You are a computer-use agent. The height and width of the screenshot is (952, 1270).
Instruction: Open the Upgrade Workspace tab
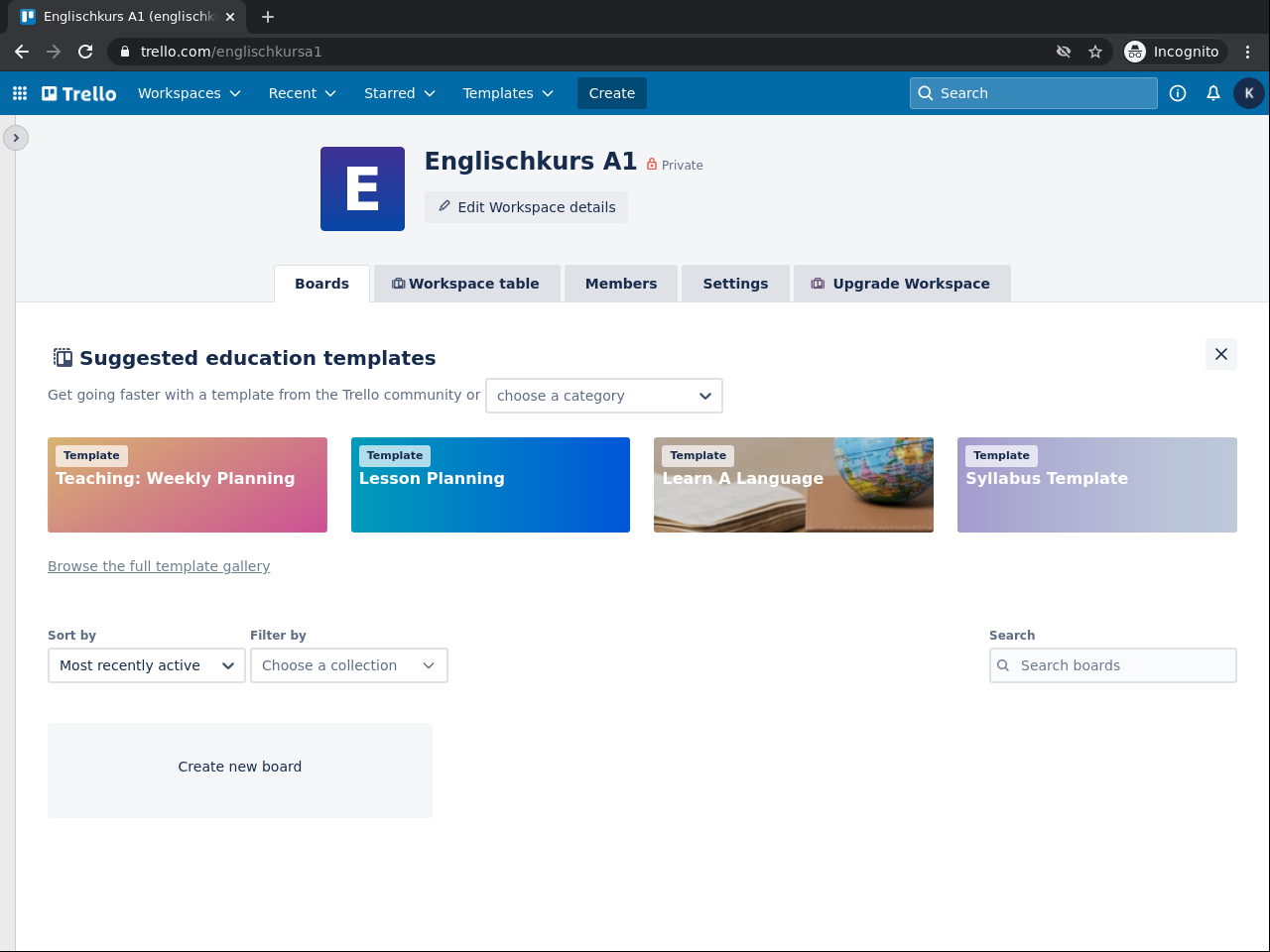click(x=902, y=284)
